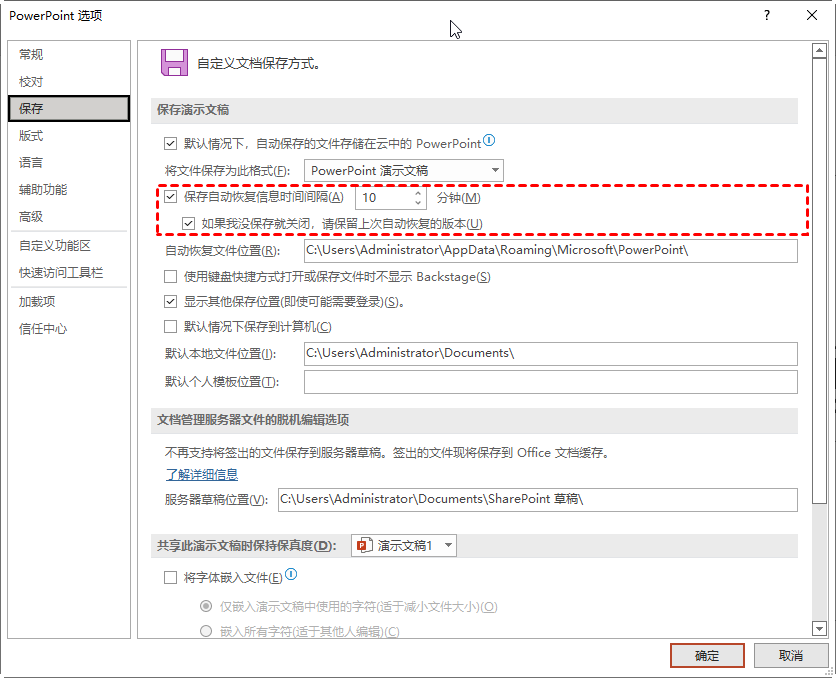This screenshot has height=678, width=836.
Task: Decrease AutoRecover minutes with down arrow
Action: [418, 202]
